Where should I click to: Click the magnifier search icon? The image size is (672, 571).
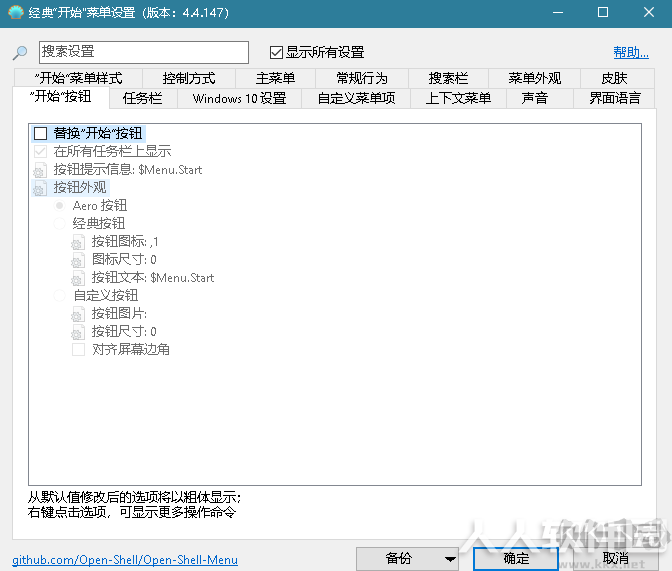pyautogui.click(x=20, y=53)
